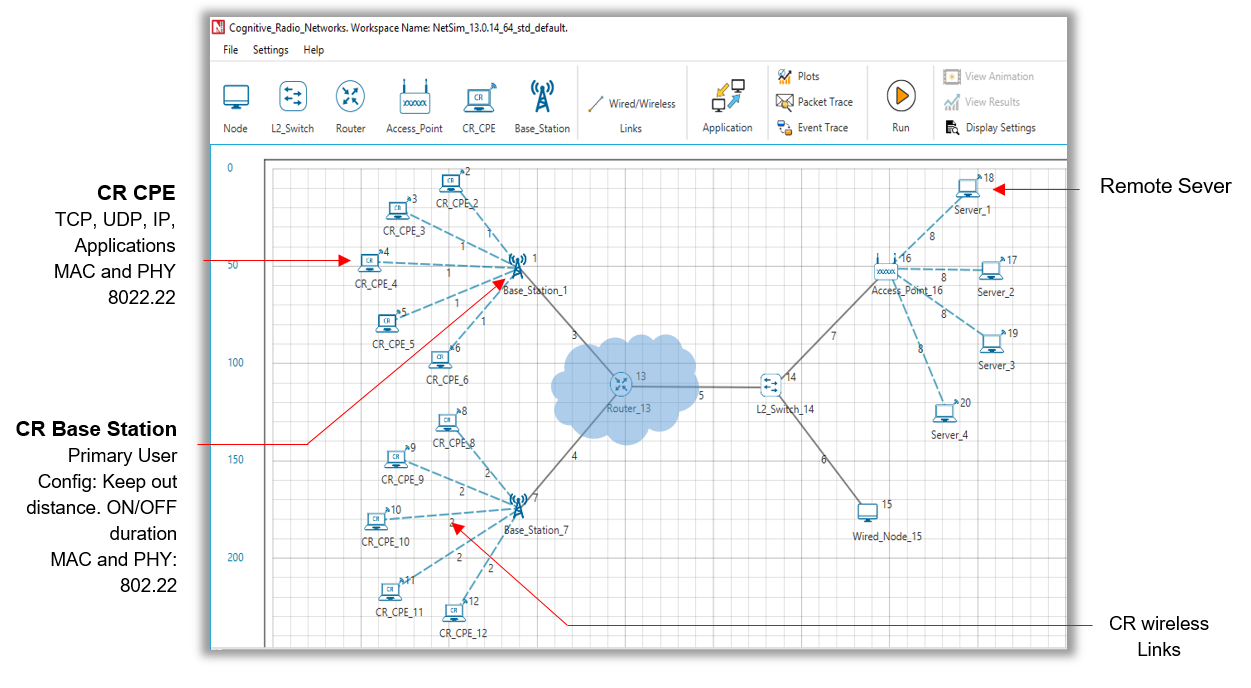
Task: Select the L2_Switch_14 device on canvas
Action: 771,384
